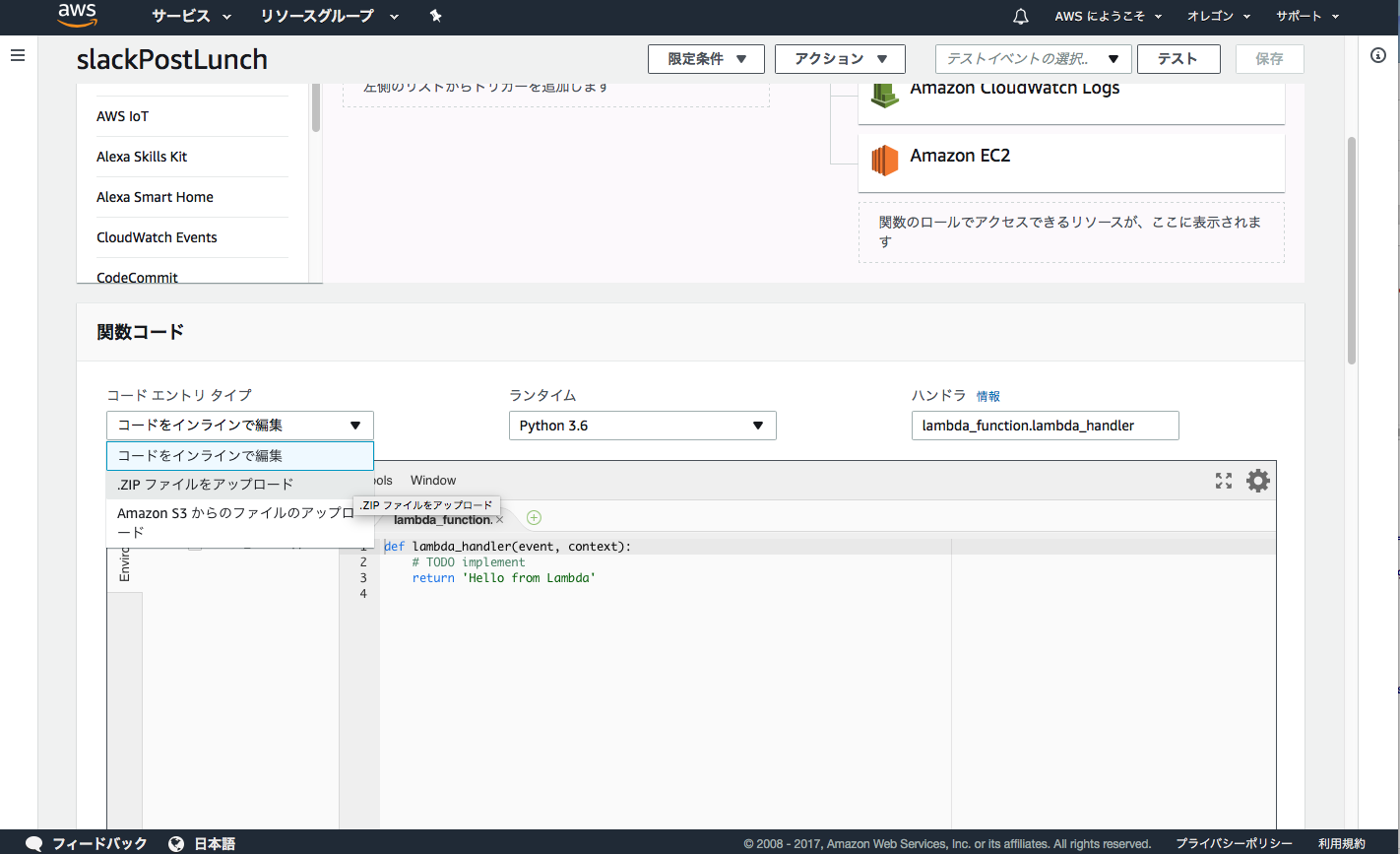Open the オレゴン region menu
Image resolution: width=1400 pixels, height=854 pixels.
coord(1218,16)
